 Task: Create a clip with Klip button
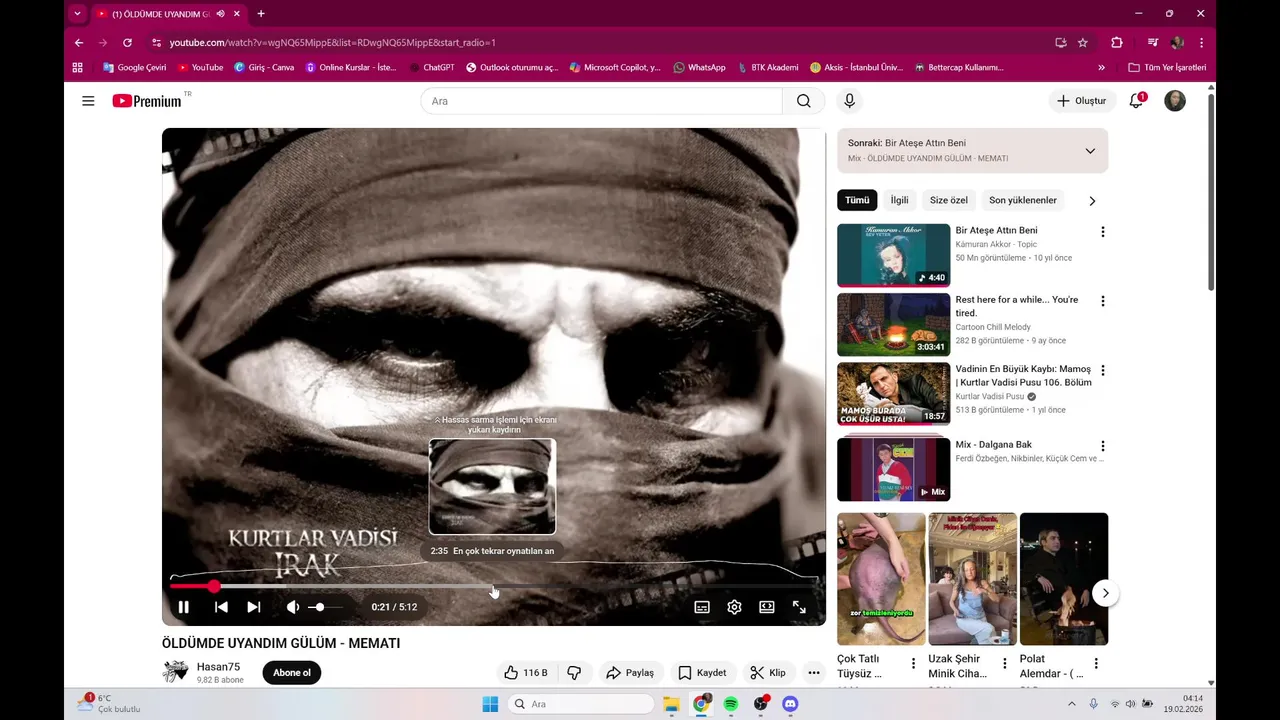click(x=768, y=673)
